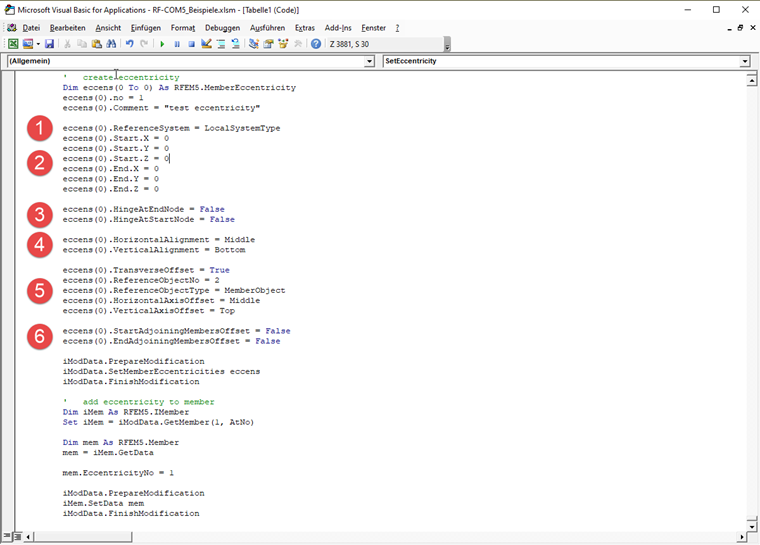Click the SetMemberEccentricities eccens line
This screenshot has width=760, height=545.
pos(161,371)
